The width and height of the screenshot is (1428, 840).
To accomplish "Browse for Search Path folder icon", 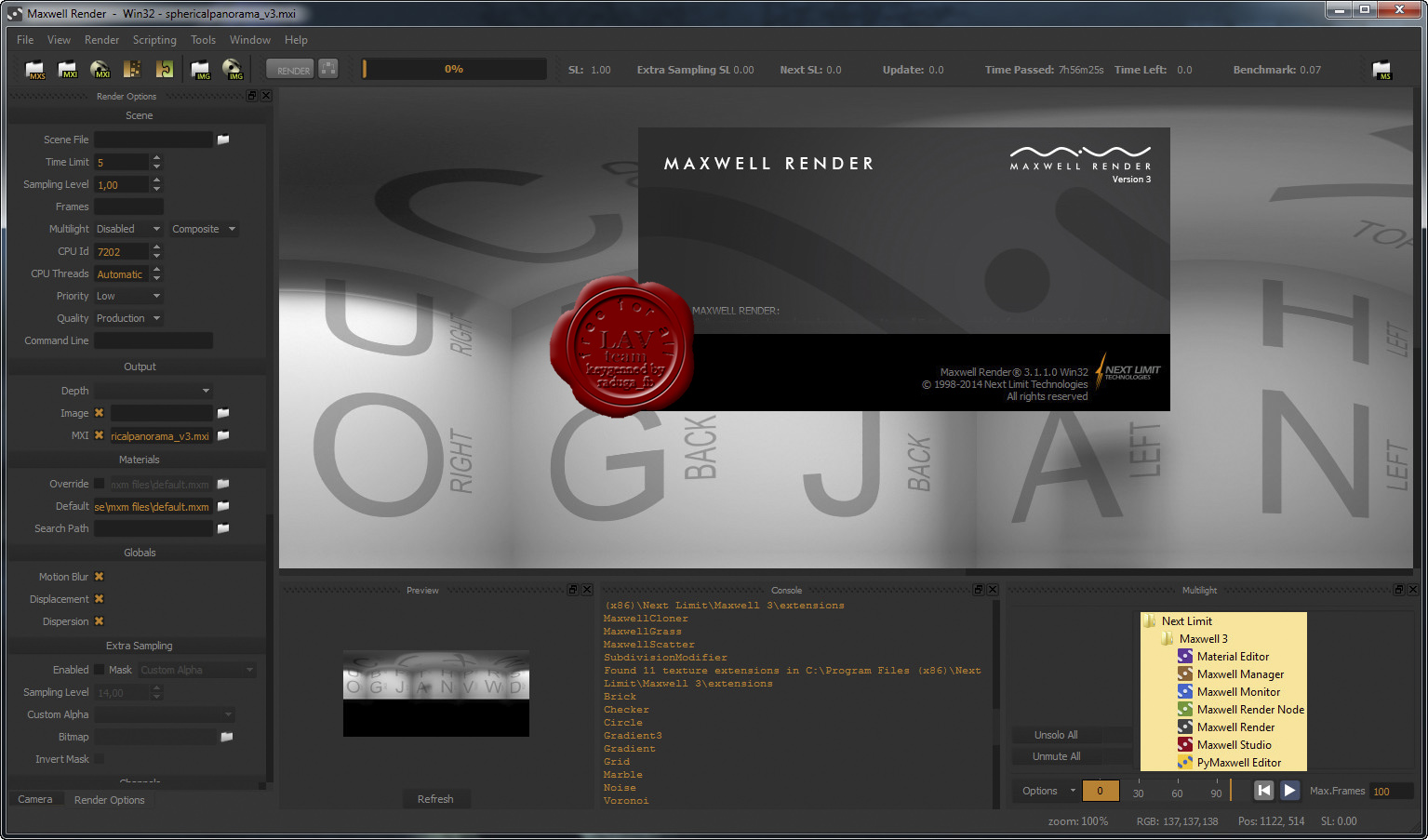I will 223,528.
